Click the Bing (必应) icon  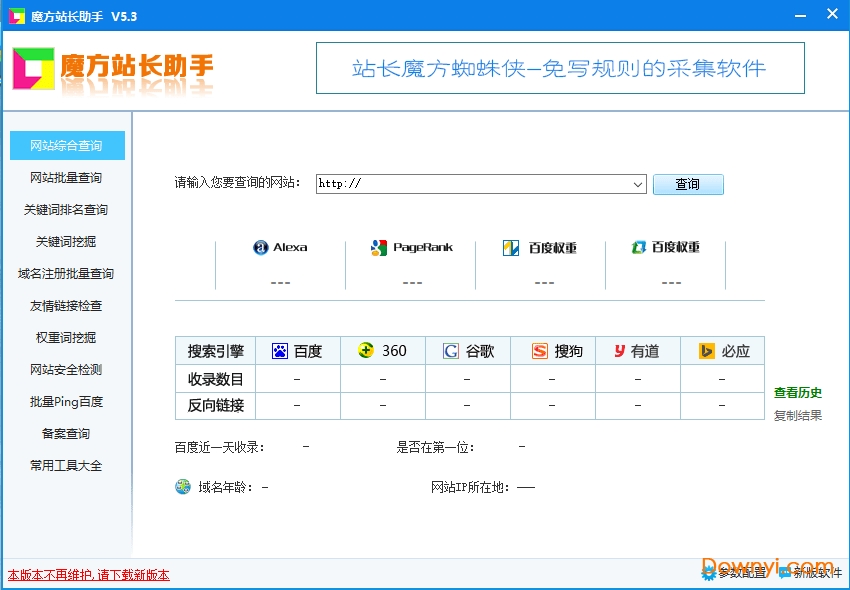pyautogui.click(x=706, y=351)
